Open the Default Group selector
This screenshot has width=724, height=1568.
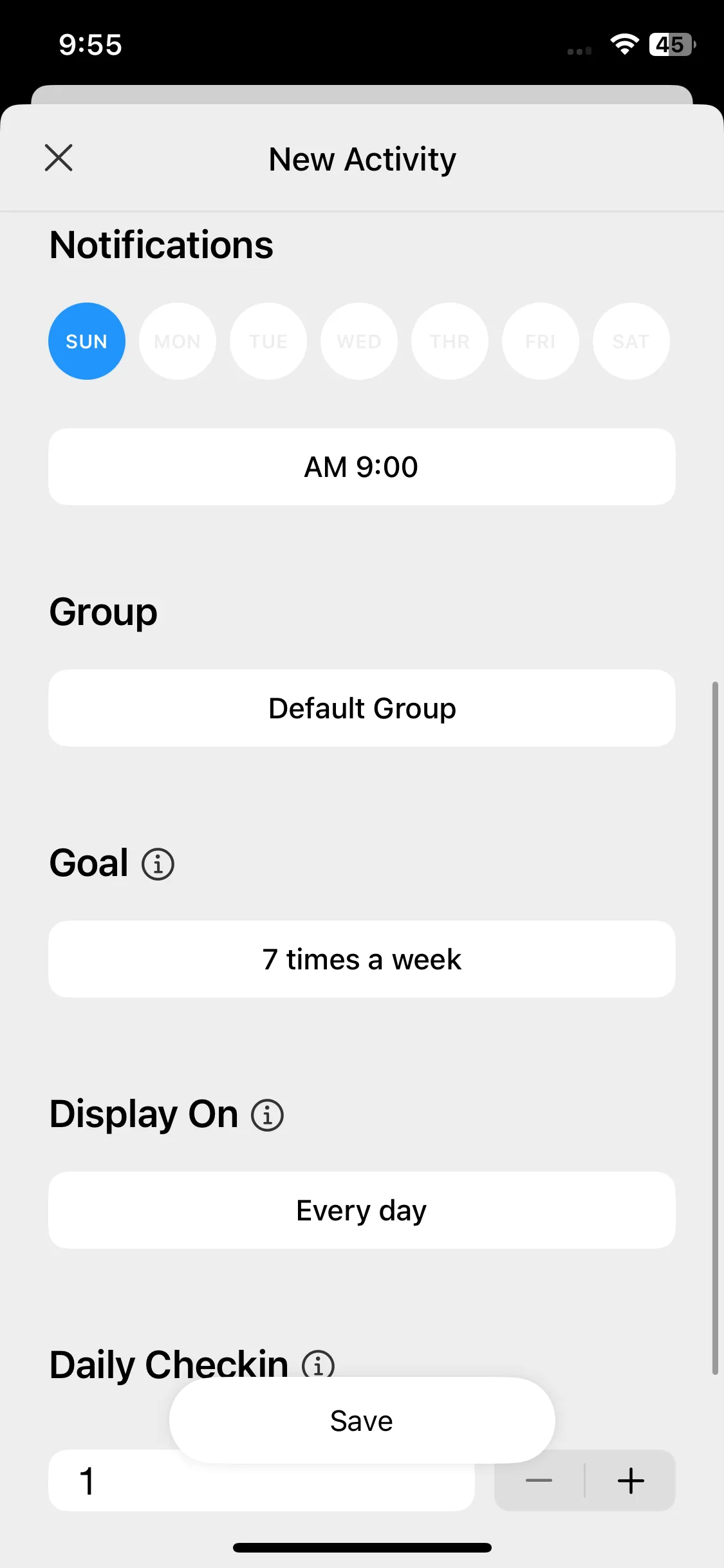pyautogui.click(x=362, y=708)
